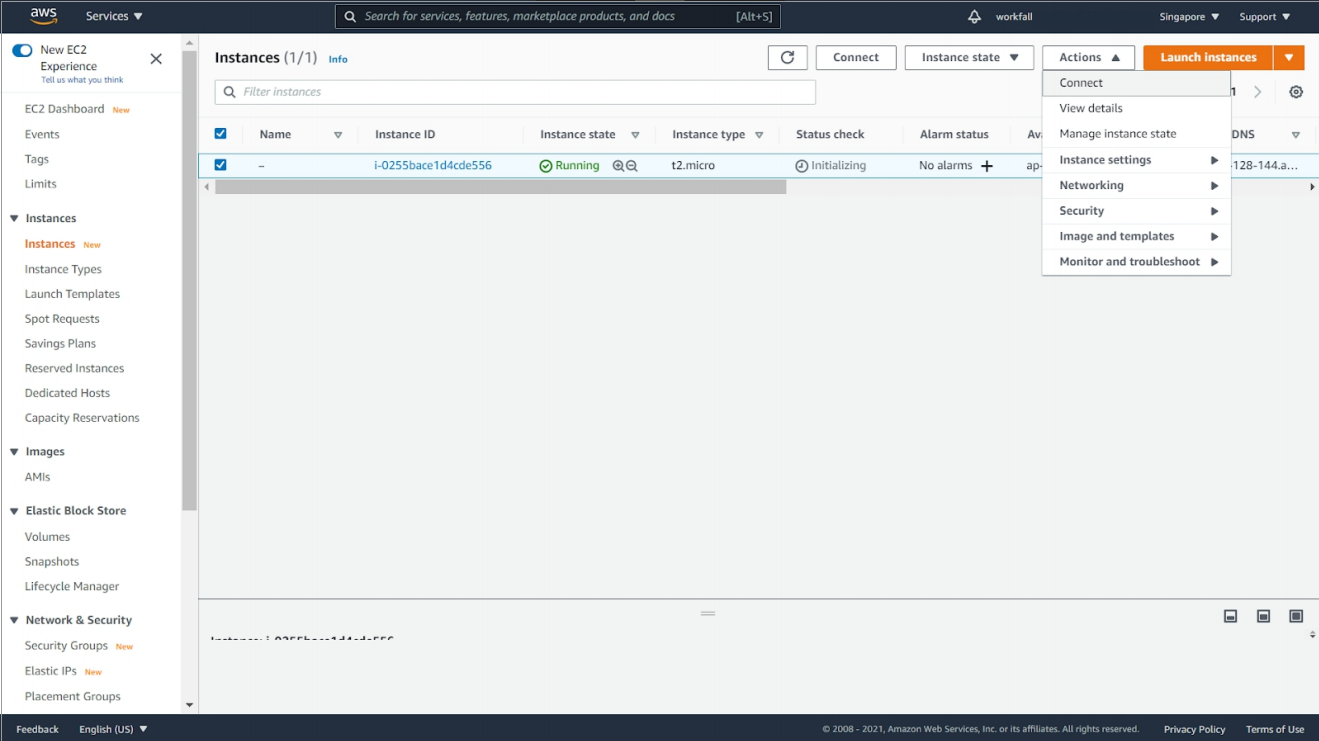Open the Instance settings submenu
The height and width of the screenshot is (741, 1319).
tap(1136, 160)
